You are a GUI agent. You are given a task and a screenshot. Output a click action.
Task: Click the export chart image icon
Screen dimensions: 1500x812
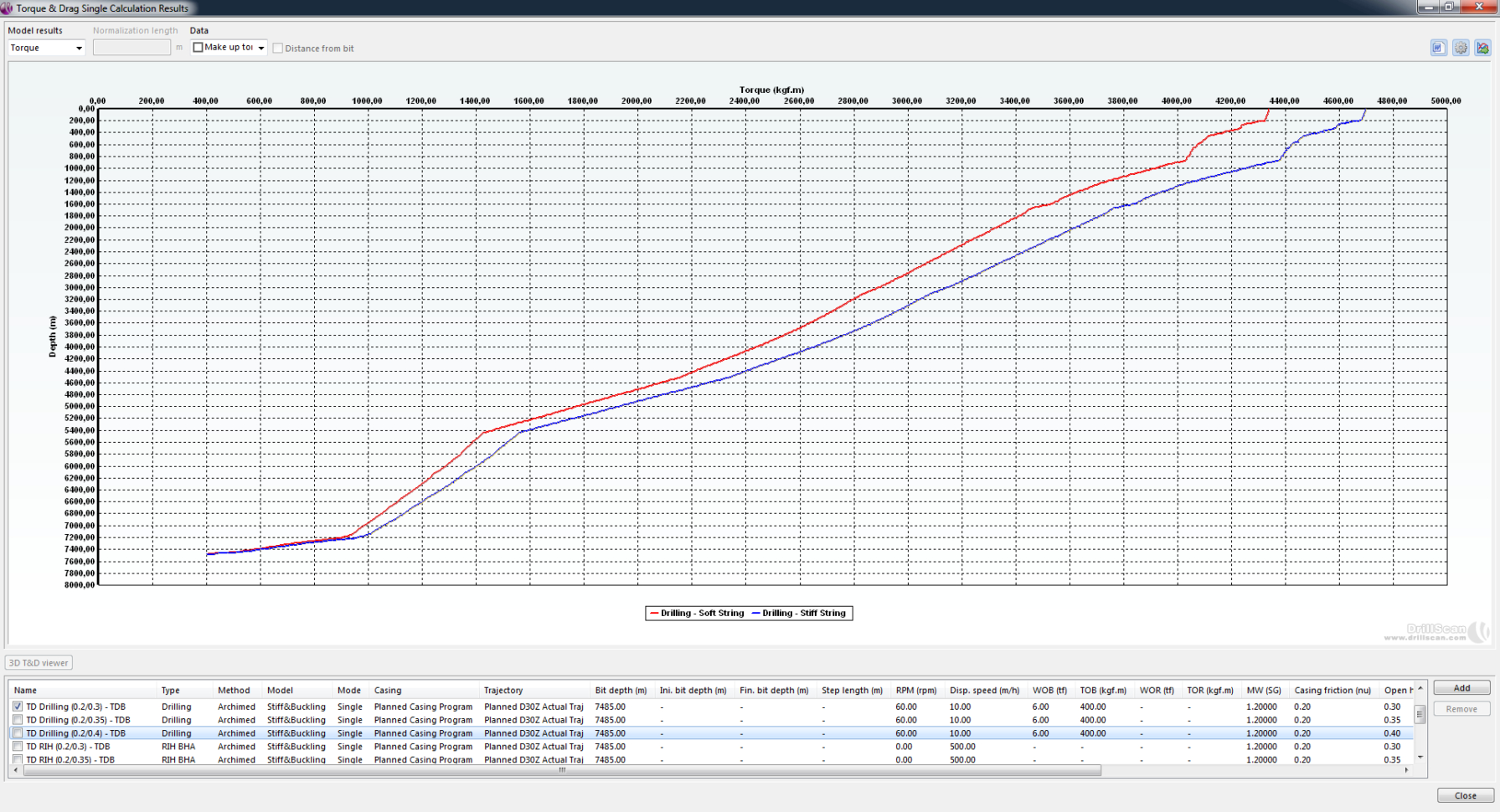(x=1482, y=48)
